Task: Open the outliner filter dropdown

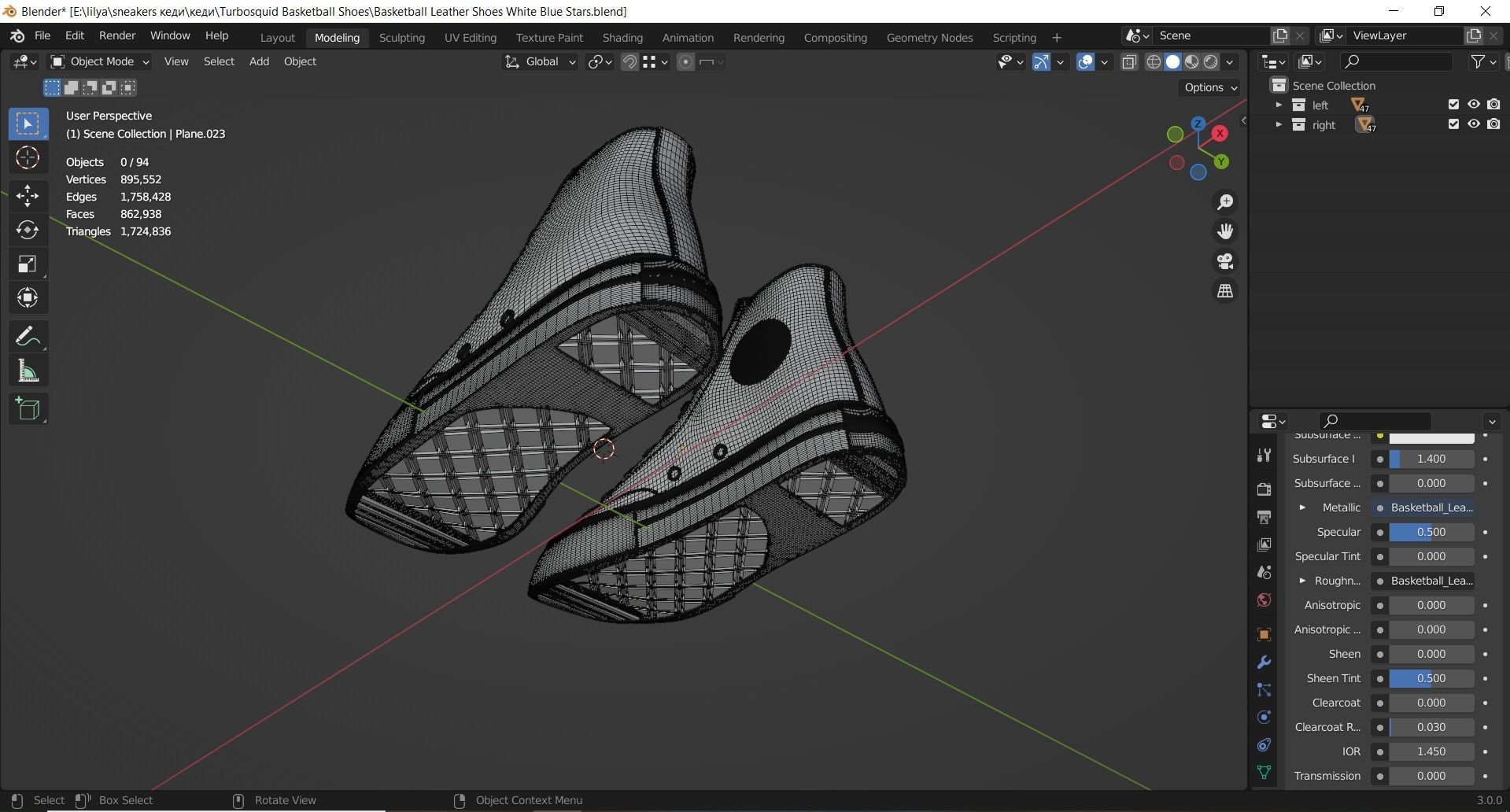Action: 1482,62
